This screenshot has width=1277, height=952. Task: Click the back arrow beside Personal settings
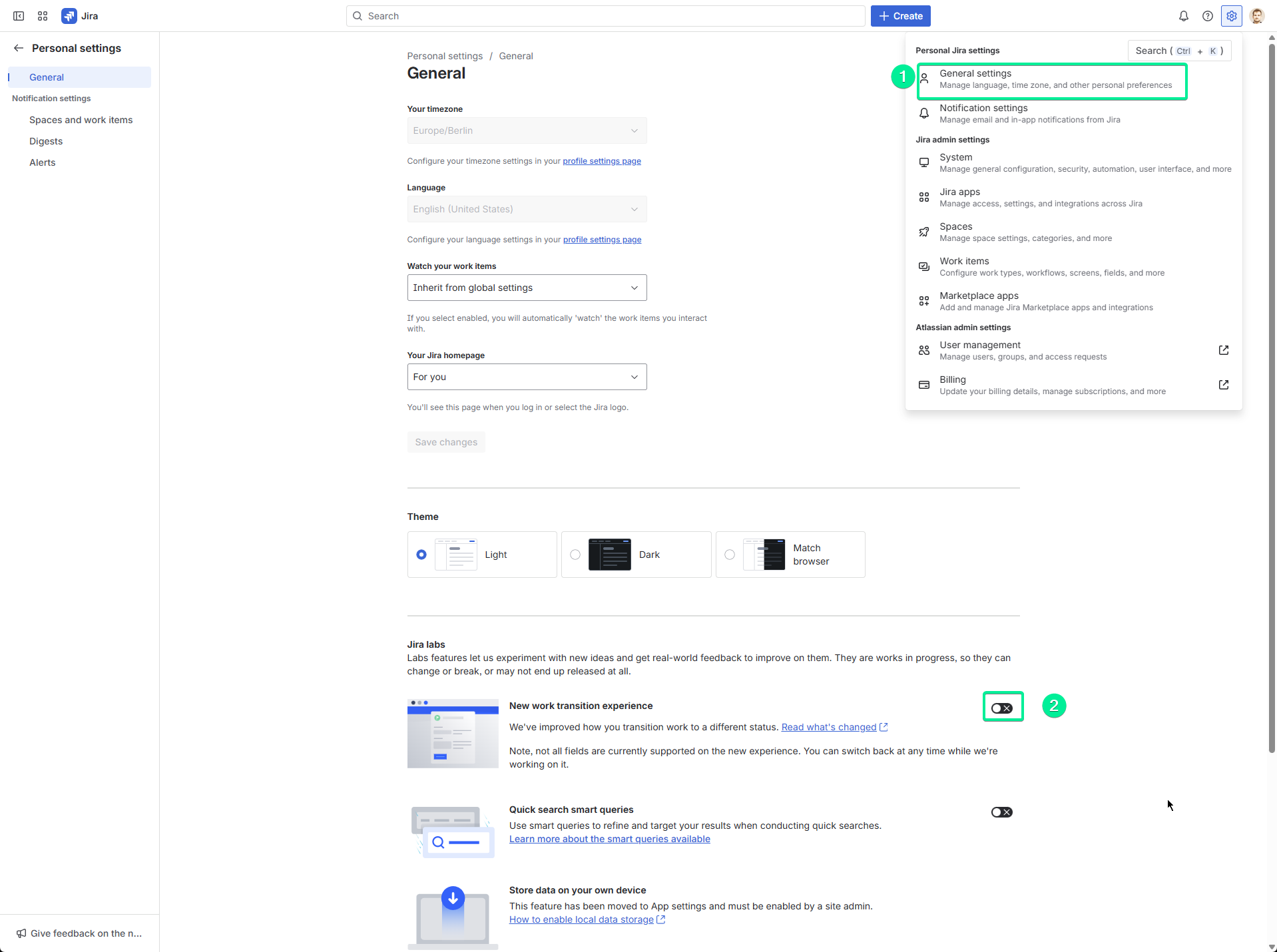pos(19,48)
